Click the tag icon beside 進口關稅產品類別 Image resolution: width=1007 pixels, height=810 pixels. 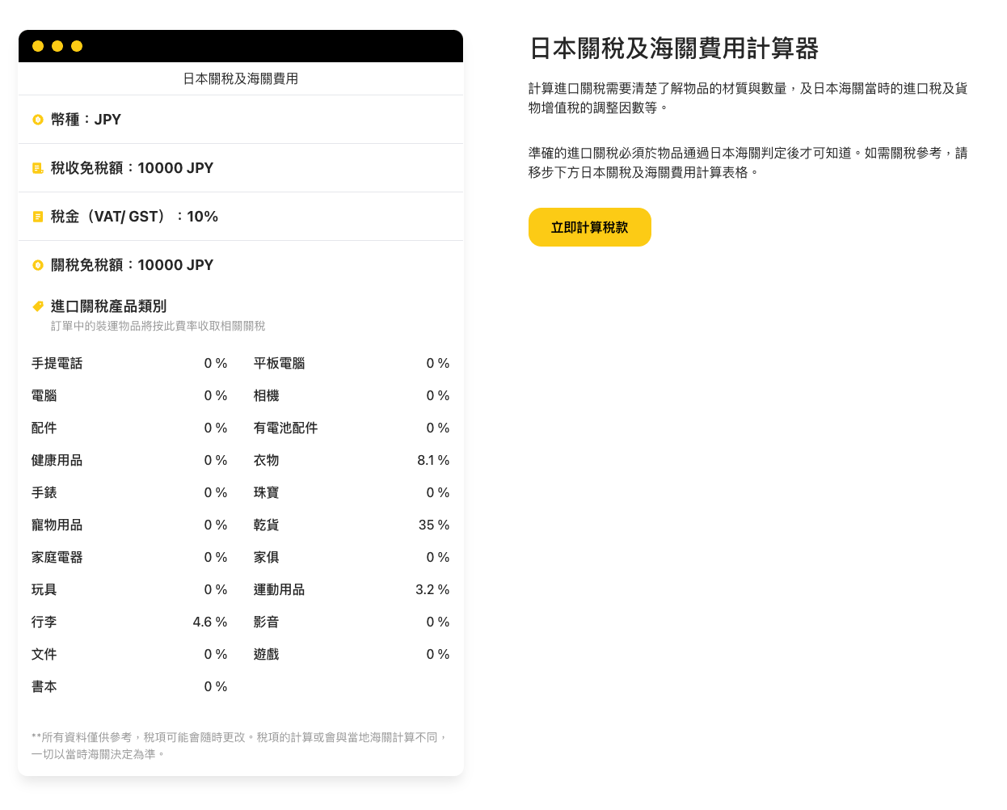38,306
